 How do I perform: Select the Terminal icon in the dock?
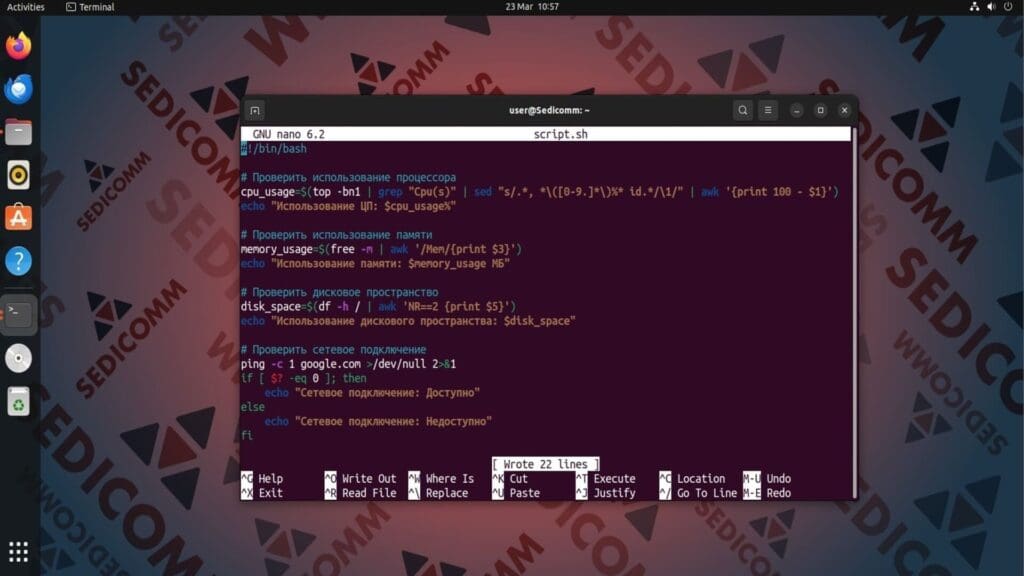coord(18,312)
